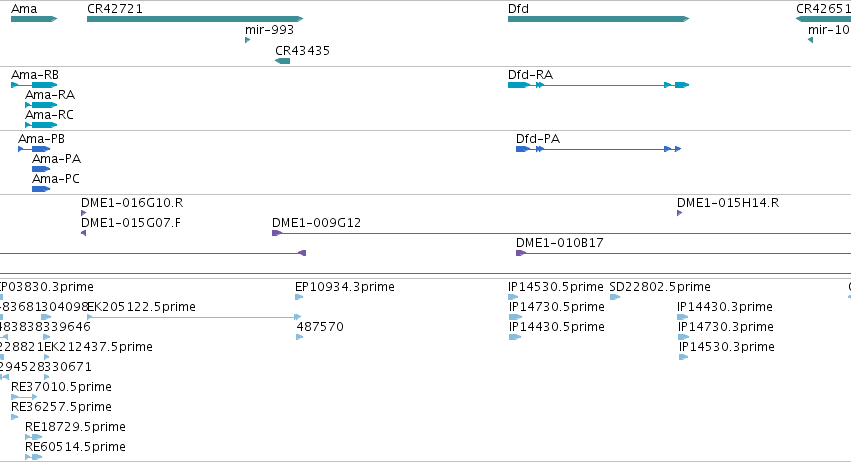Click the mir-993 arrow glyph
Viewport: 851px width, 462px height.
[x=247, y=40]
